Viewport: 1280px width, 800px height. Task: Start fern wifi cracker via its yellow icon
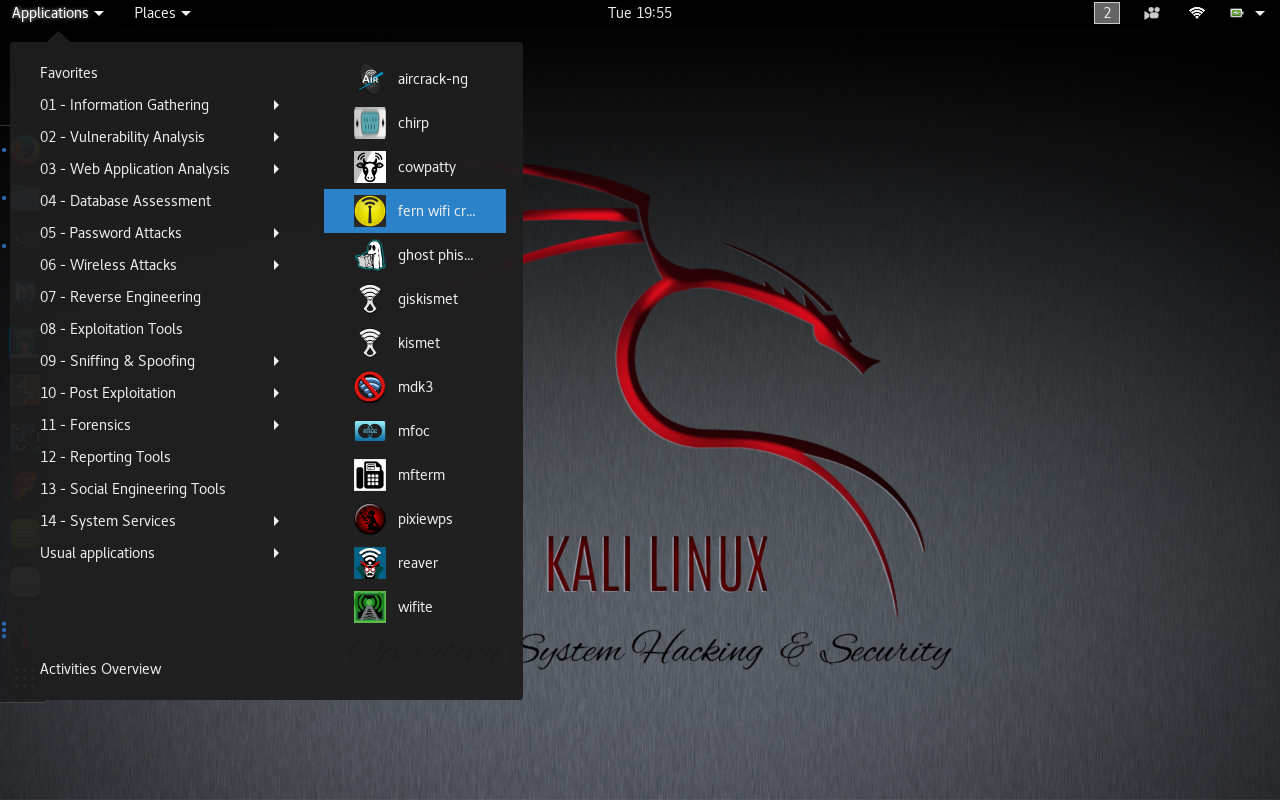(x=370, y=211)
